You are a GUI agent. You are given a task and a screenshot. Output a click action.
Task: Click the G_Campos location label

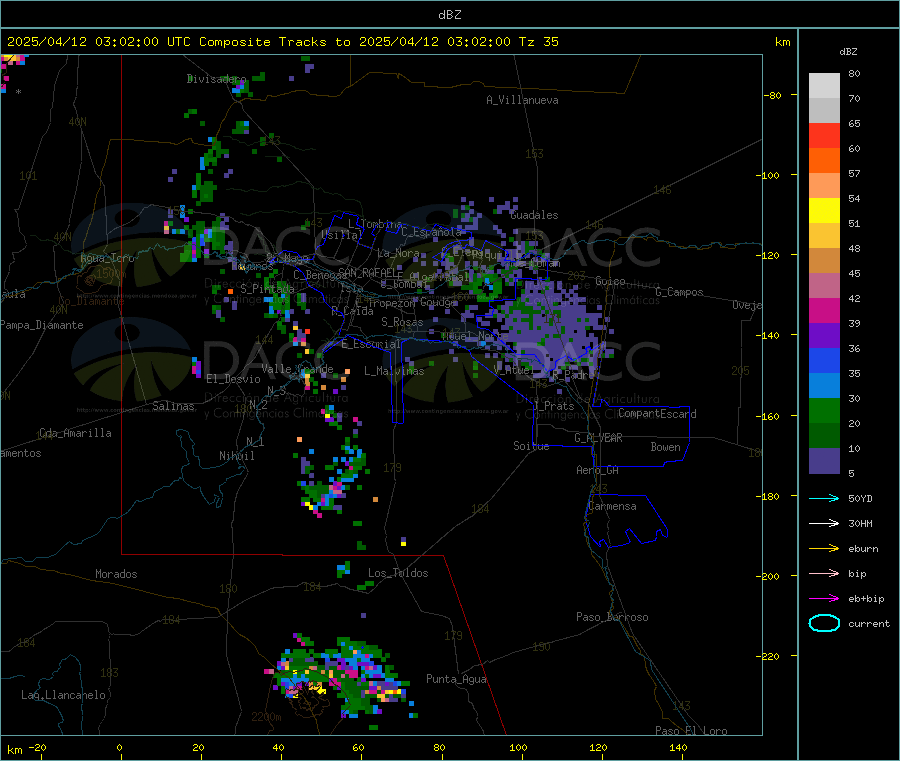point(679,292)
